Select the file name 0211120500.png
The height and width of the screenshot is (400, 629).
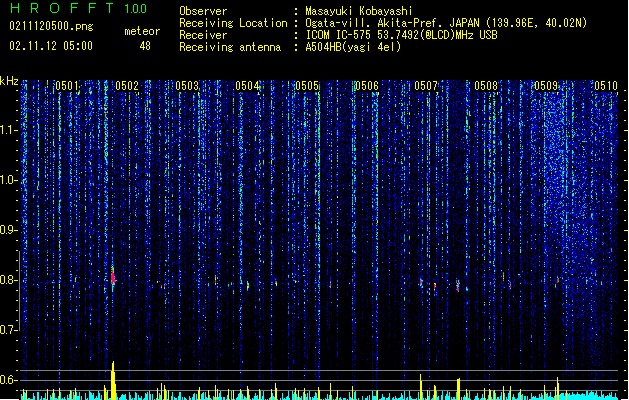click(51, 27)
